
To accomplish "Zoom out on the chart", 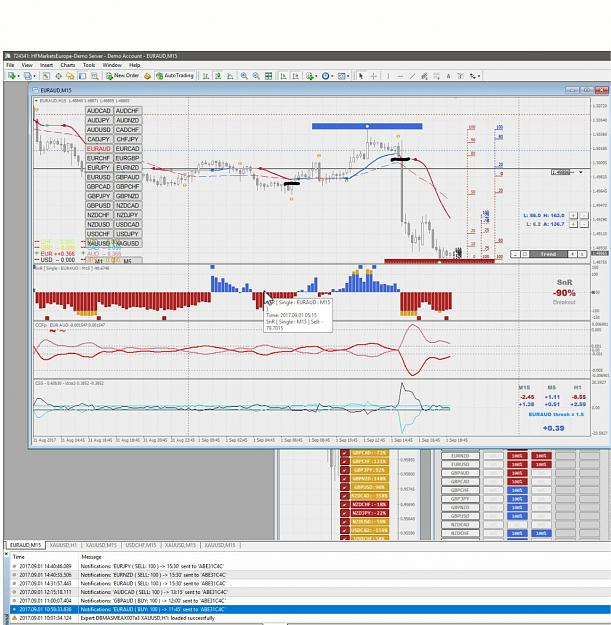I will (256, 76).
